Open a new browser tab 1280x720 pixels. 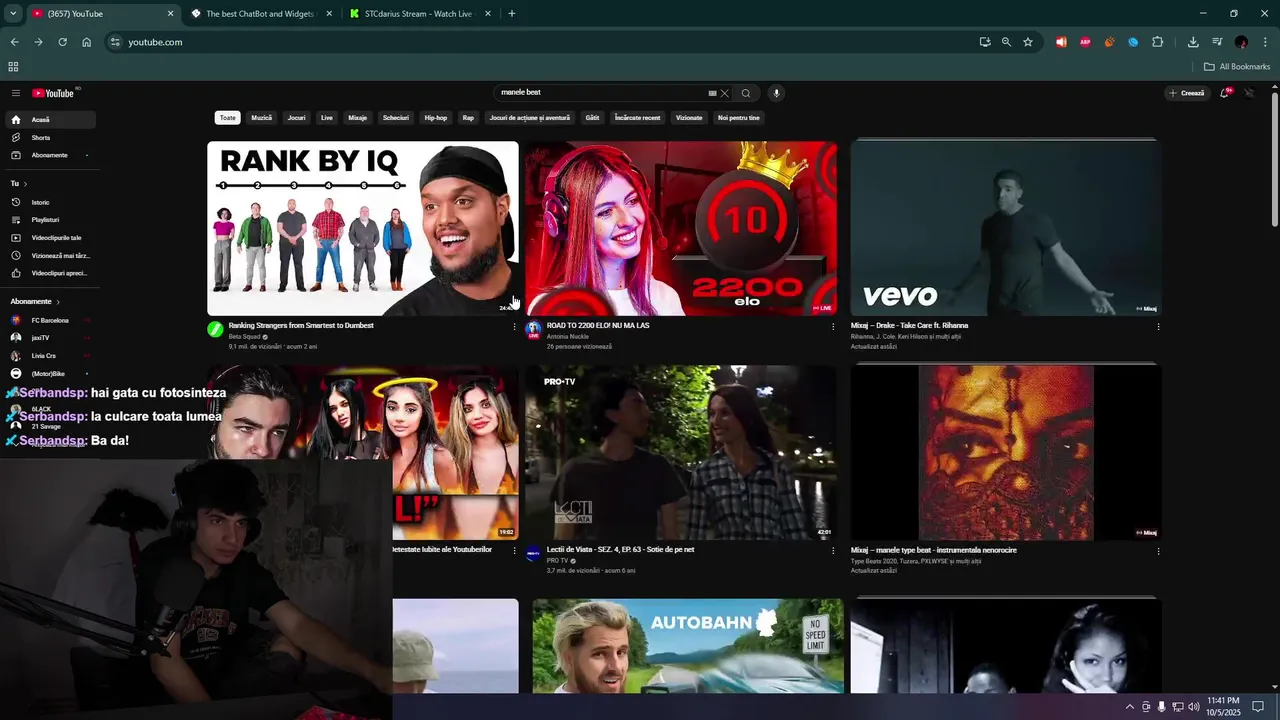click(512, 14)
